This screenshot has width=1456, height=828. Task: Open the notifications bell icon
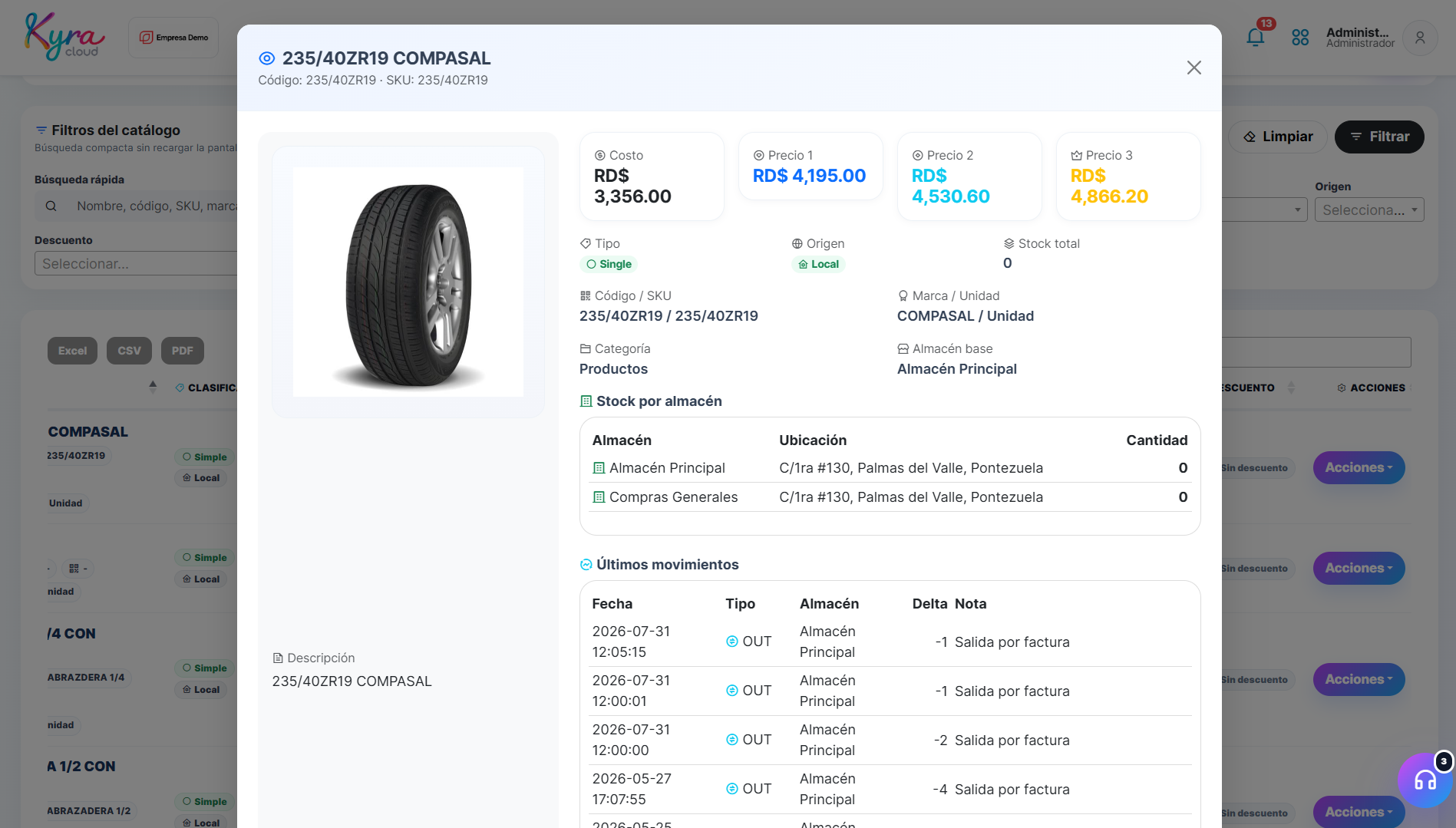click(x=1255, y=37)
